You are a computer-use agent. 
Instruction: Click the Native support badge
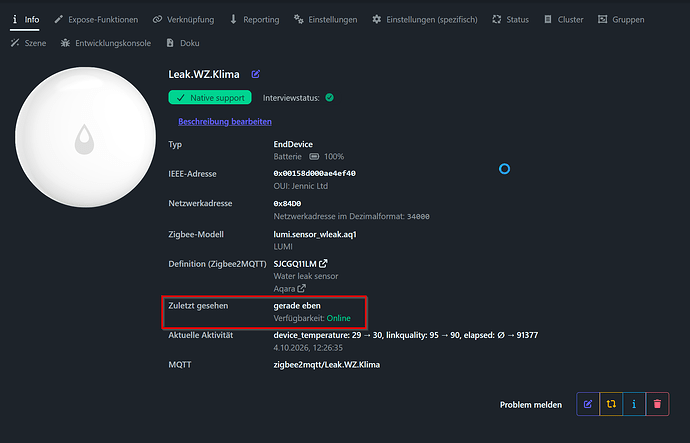pyautogui.click(x=210, y=98)
